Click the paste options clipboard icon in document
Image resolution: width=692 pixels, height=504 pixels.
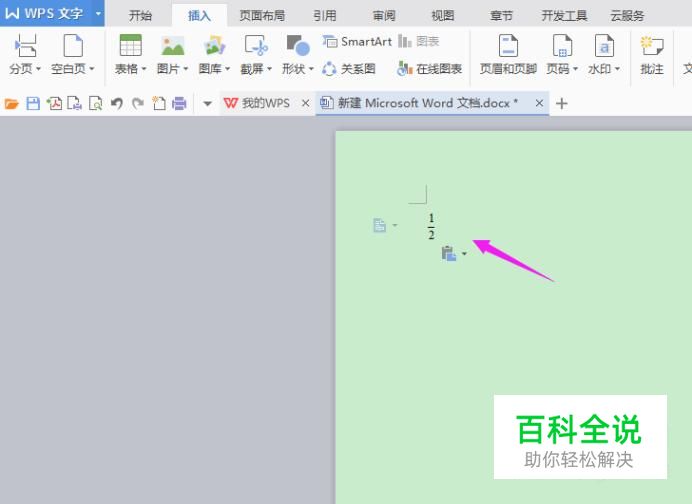pyautogui.click(x=449, y=253)
